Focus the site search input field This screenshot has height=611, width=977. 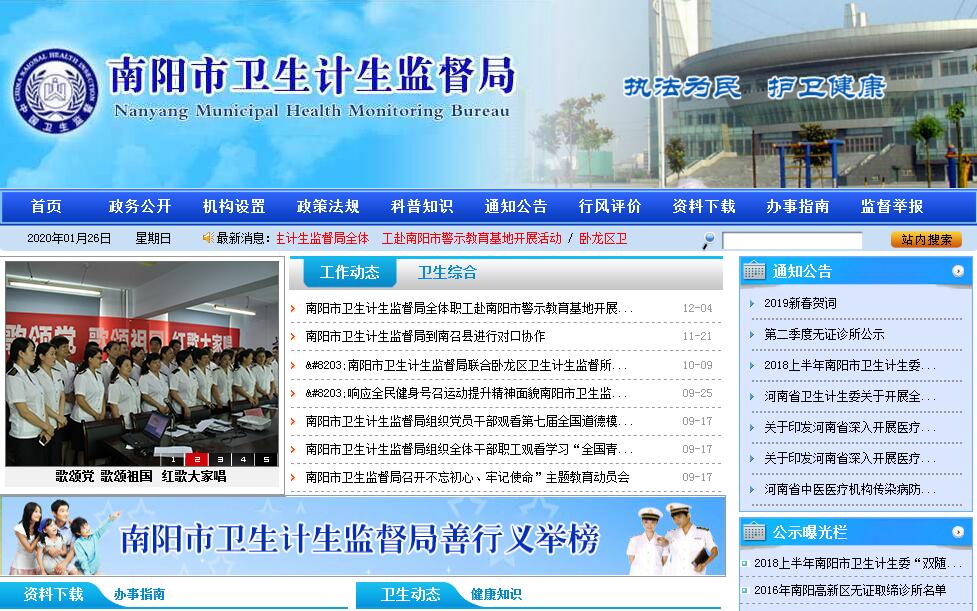[x=791, y=240]
